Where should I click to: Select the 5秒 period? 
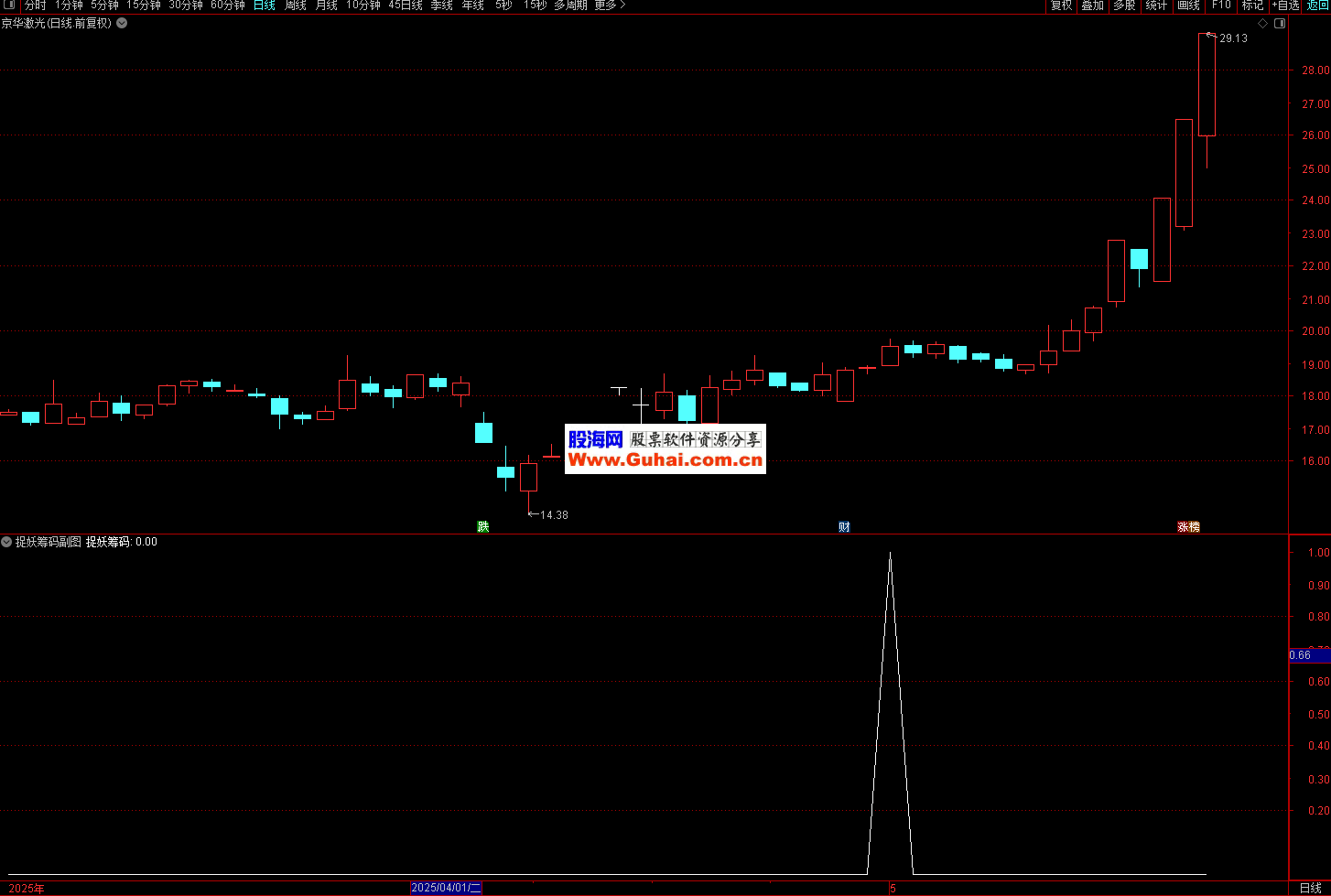503,5
